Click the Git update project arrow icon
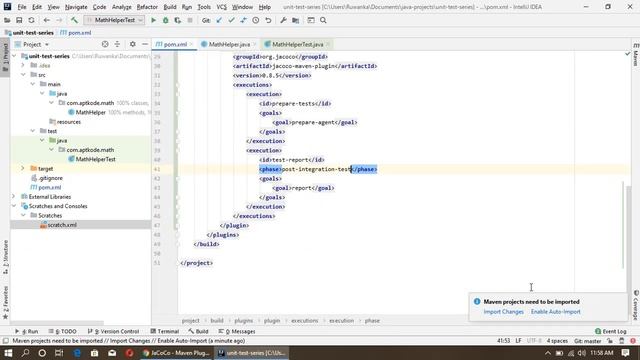The width and height of the screenshot is (640, 360). tap(219, 20)
